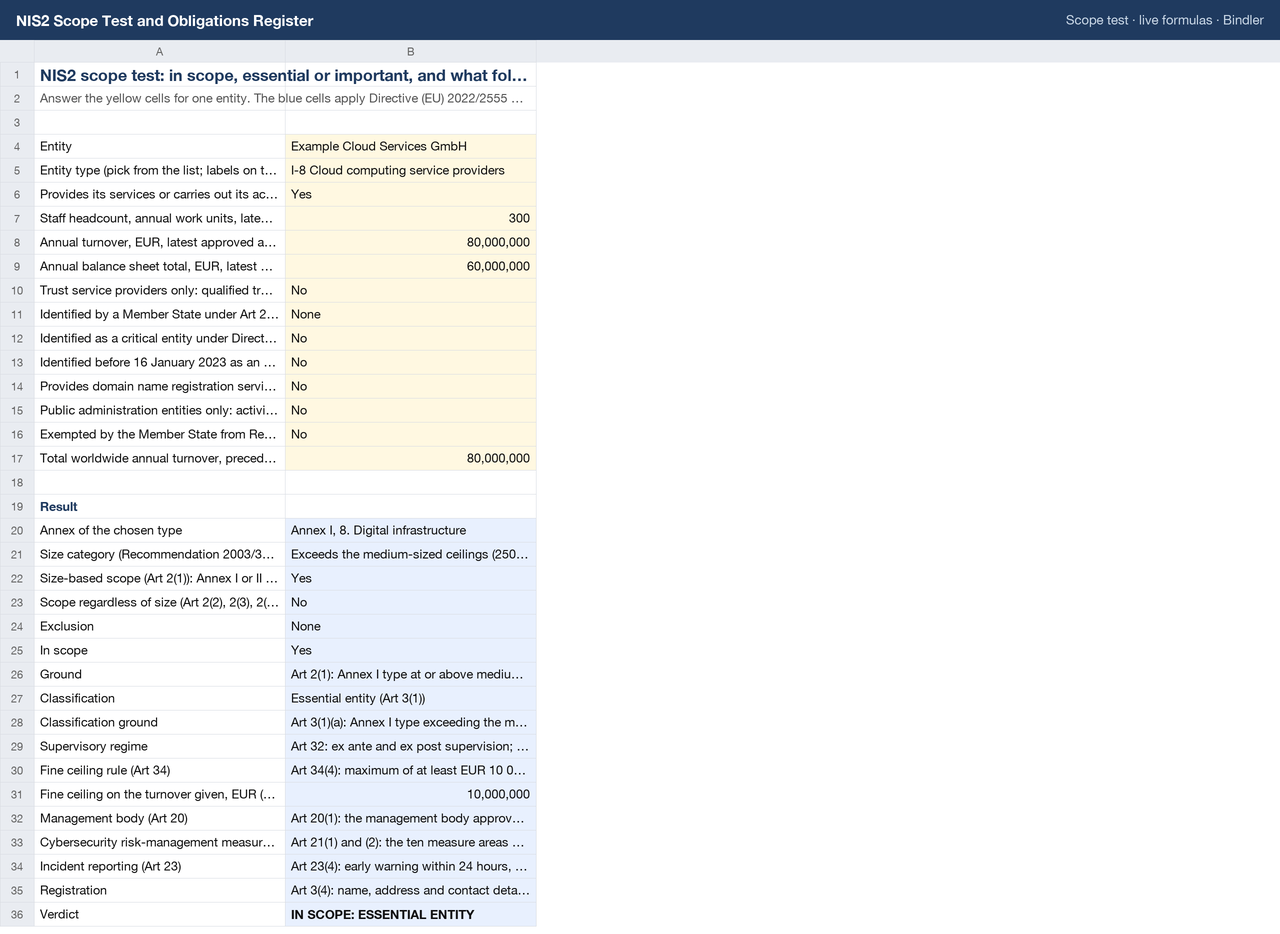
Task: Click the 'Size category (Recommendation 2003/3…' label
Action: 160,554
